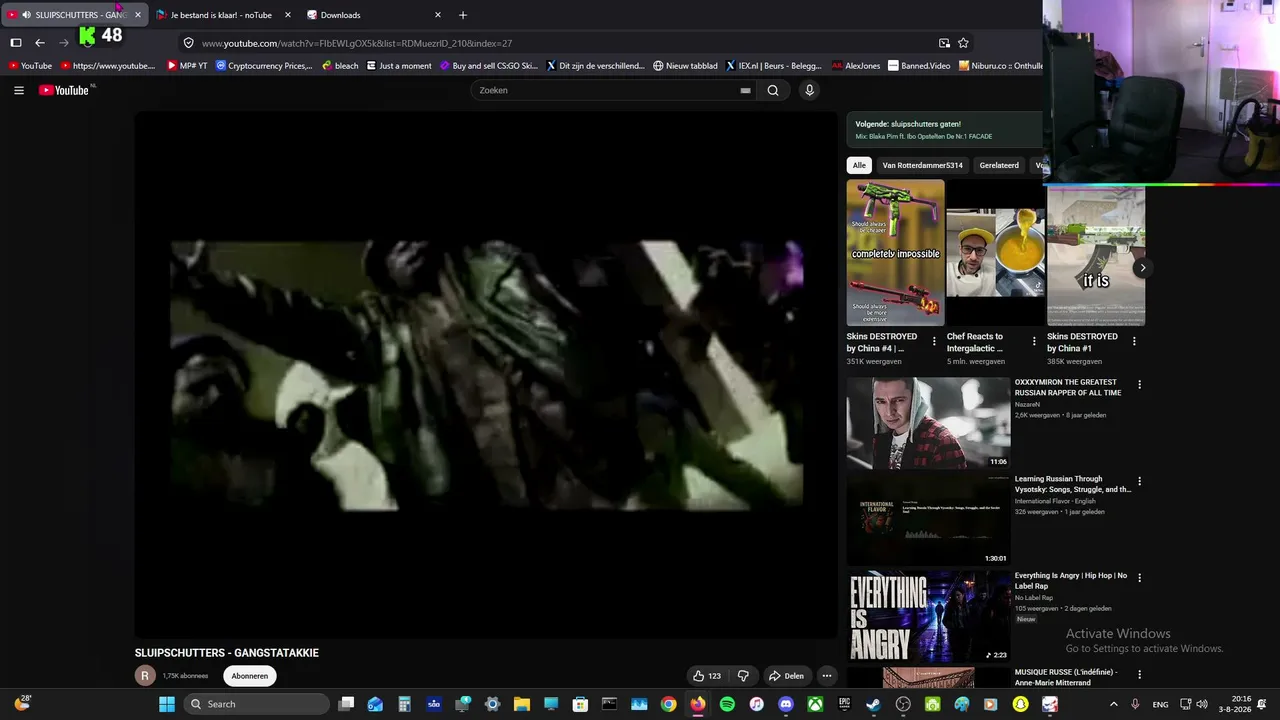Start voice search with the microphone icon
Image resolution: width=1280 pixels, height=720 pixels.
point(809,90)
